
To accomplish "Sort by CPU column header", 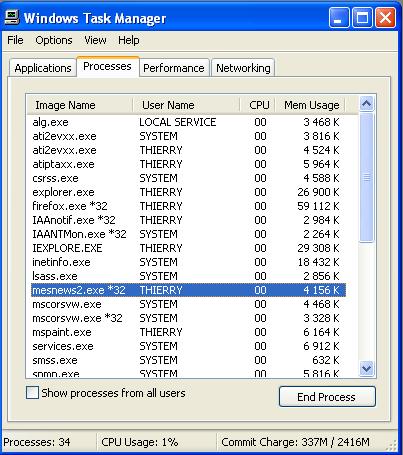I will [x=257, y=105].
